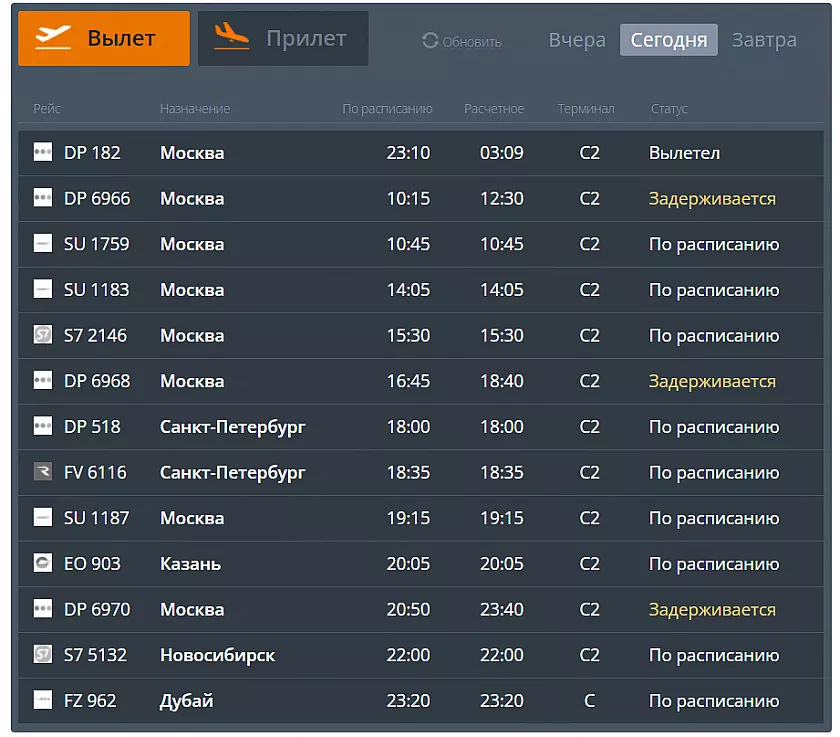Viewport: 840px width, 737px height.
Task: Select the Сегодня day filter
Action: (x=668, y=40)
